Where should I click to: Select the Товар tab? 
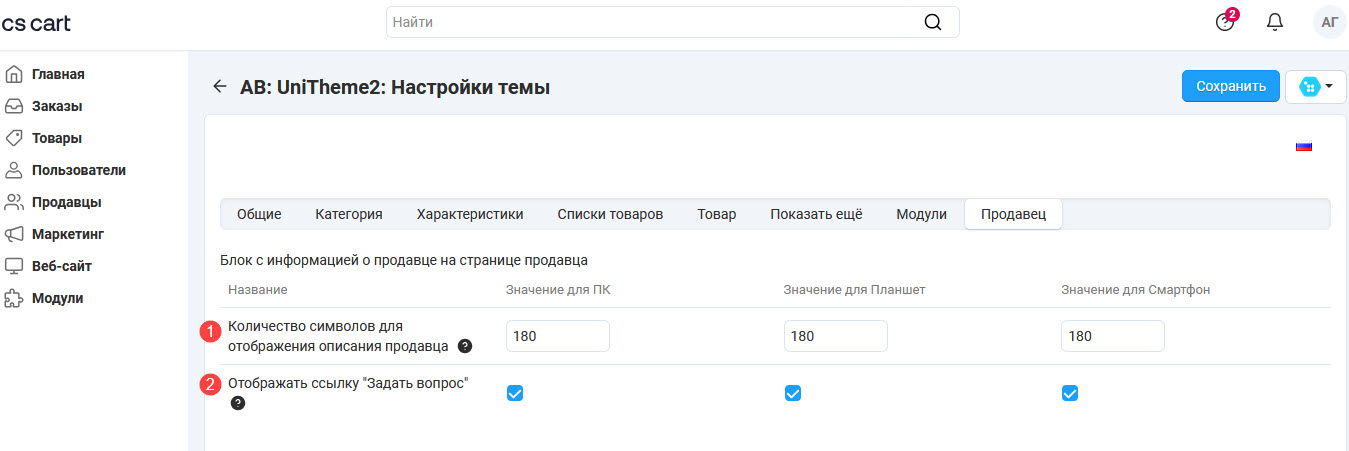(x=717, y=214)
